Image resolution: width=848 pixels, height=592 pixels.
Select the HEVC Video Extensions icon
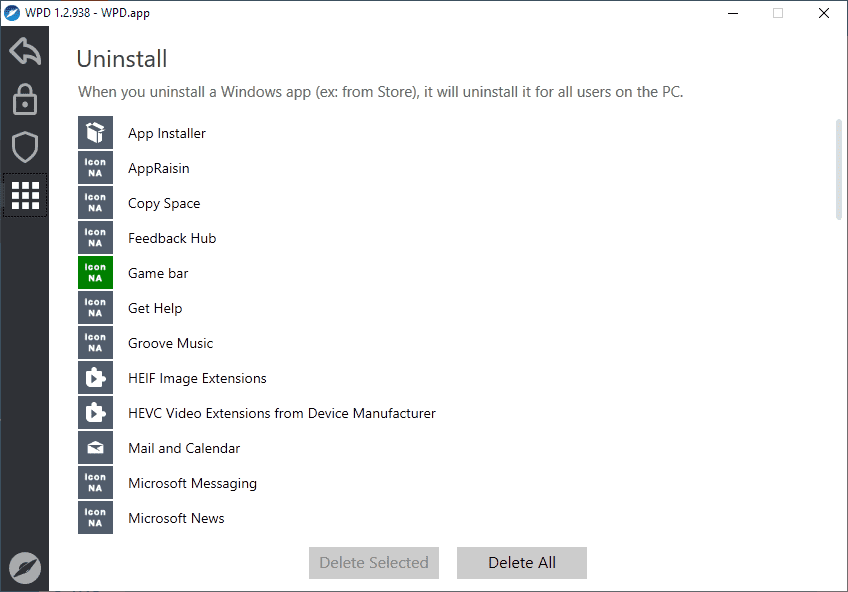point(95,413)
